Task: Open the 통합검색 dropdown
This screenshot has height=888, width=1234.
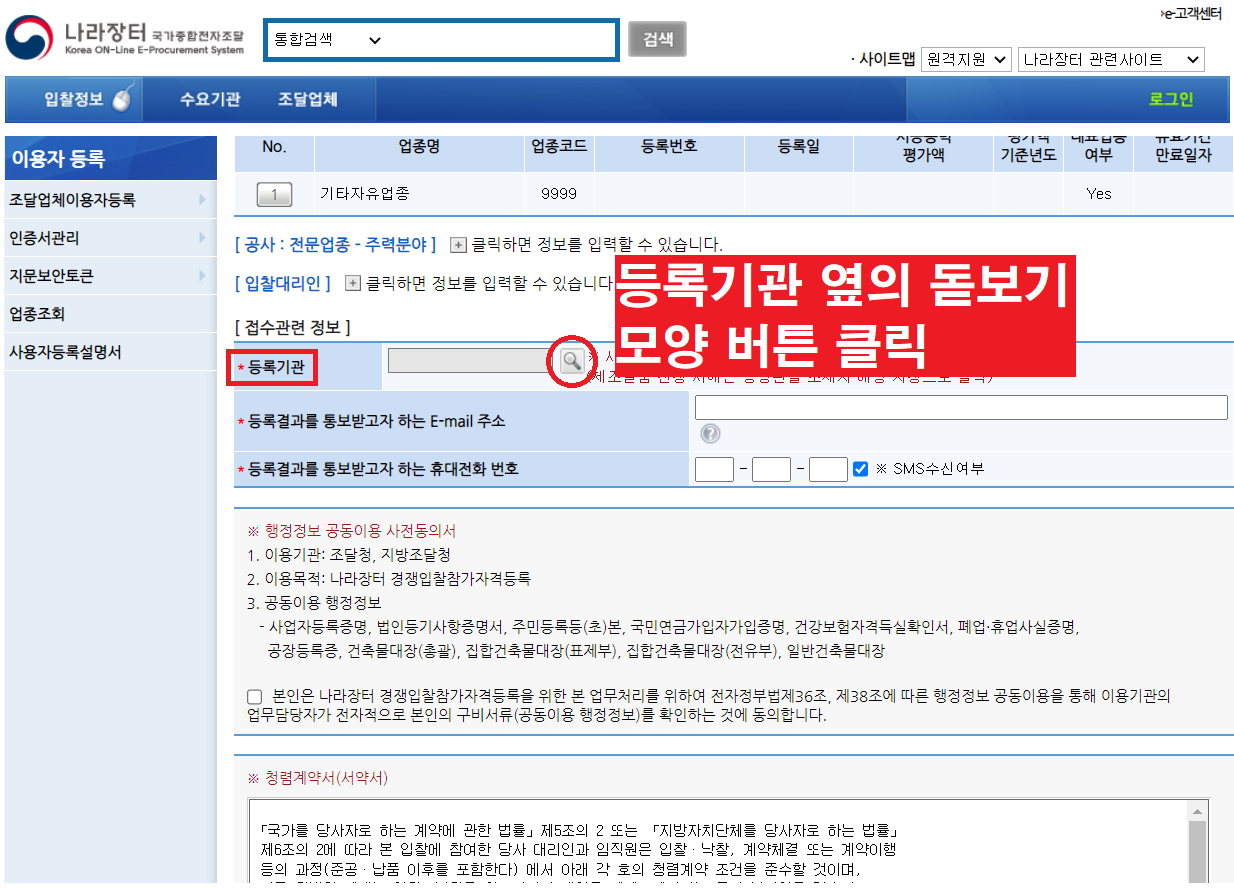Action: point(328,40)
